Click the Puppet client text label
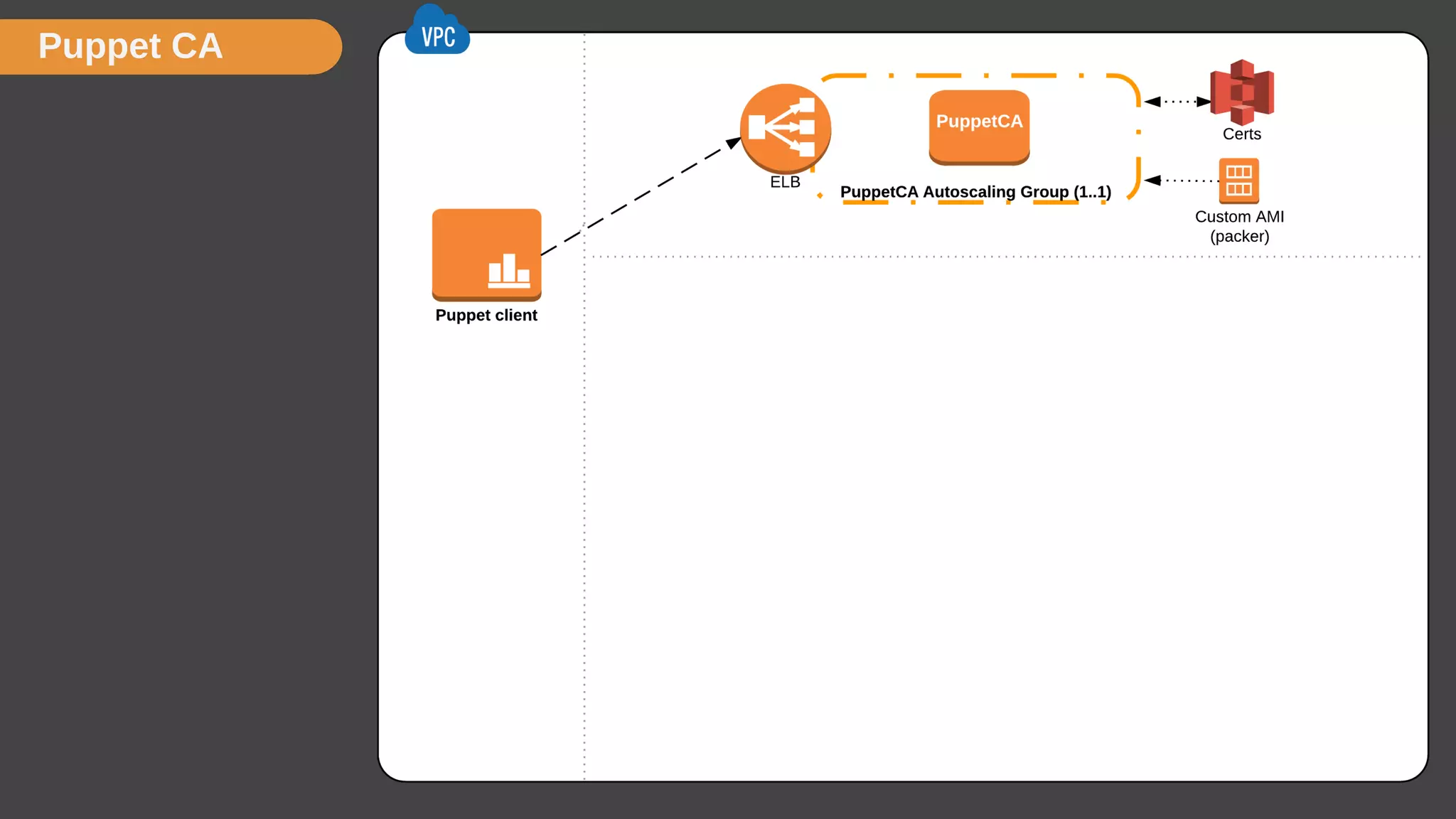Viewport: 1456px width, 819px height. click(486, 315)
